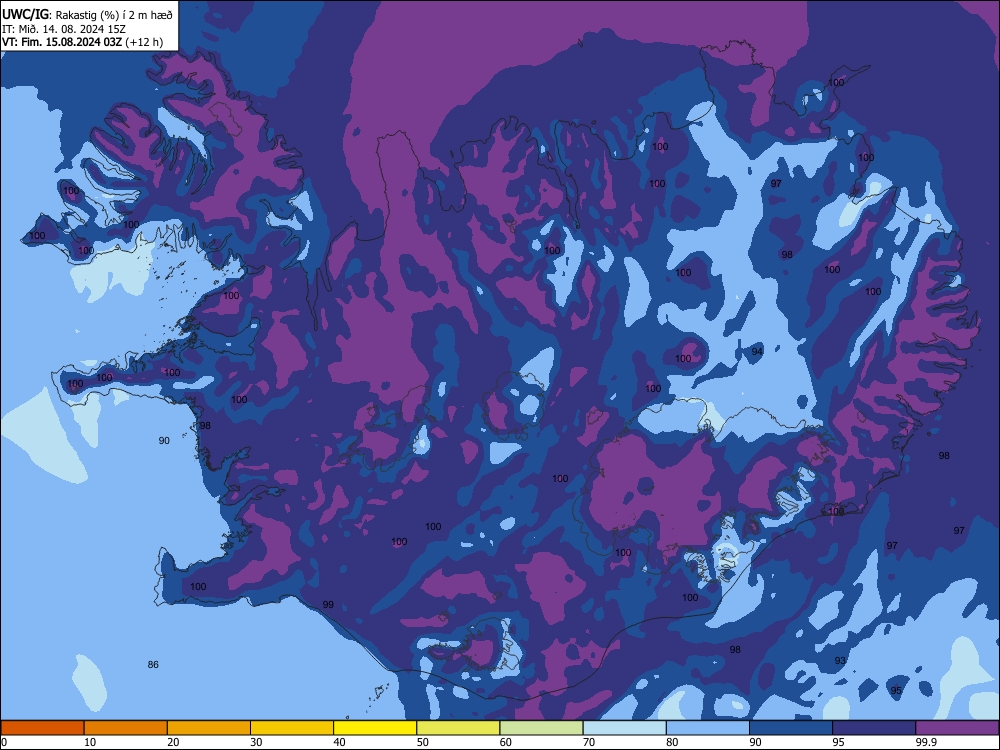
Task: Pick the navy 95–99.9 legend color band
Action: coord(874,728)
